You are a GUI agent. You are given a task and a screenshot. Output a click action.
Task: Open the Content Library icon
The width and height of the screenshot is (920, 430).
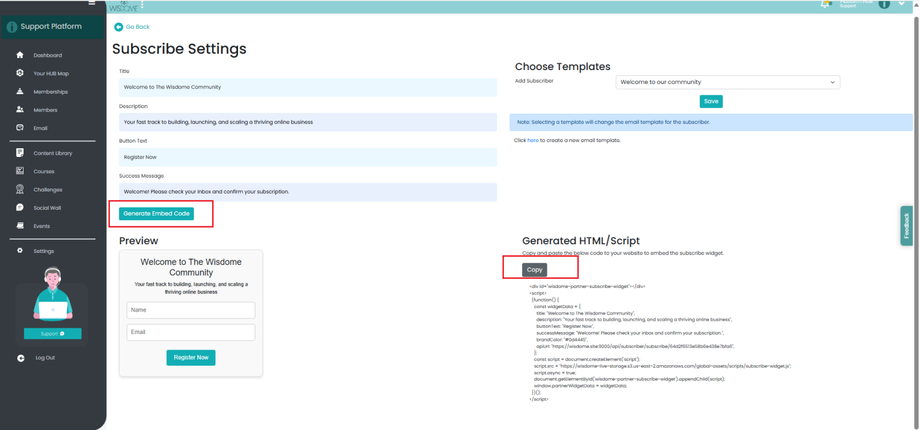pyautogui.click(x=20, y=153)
